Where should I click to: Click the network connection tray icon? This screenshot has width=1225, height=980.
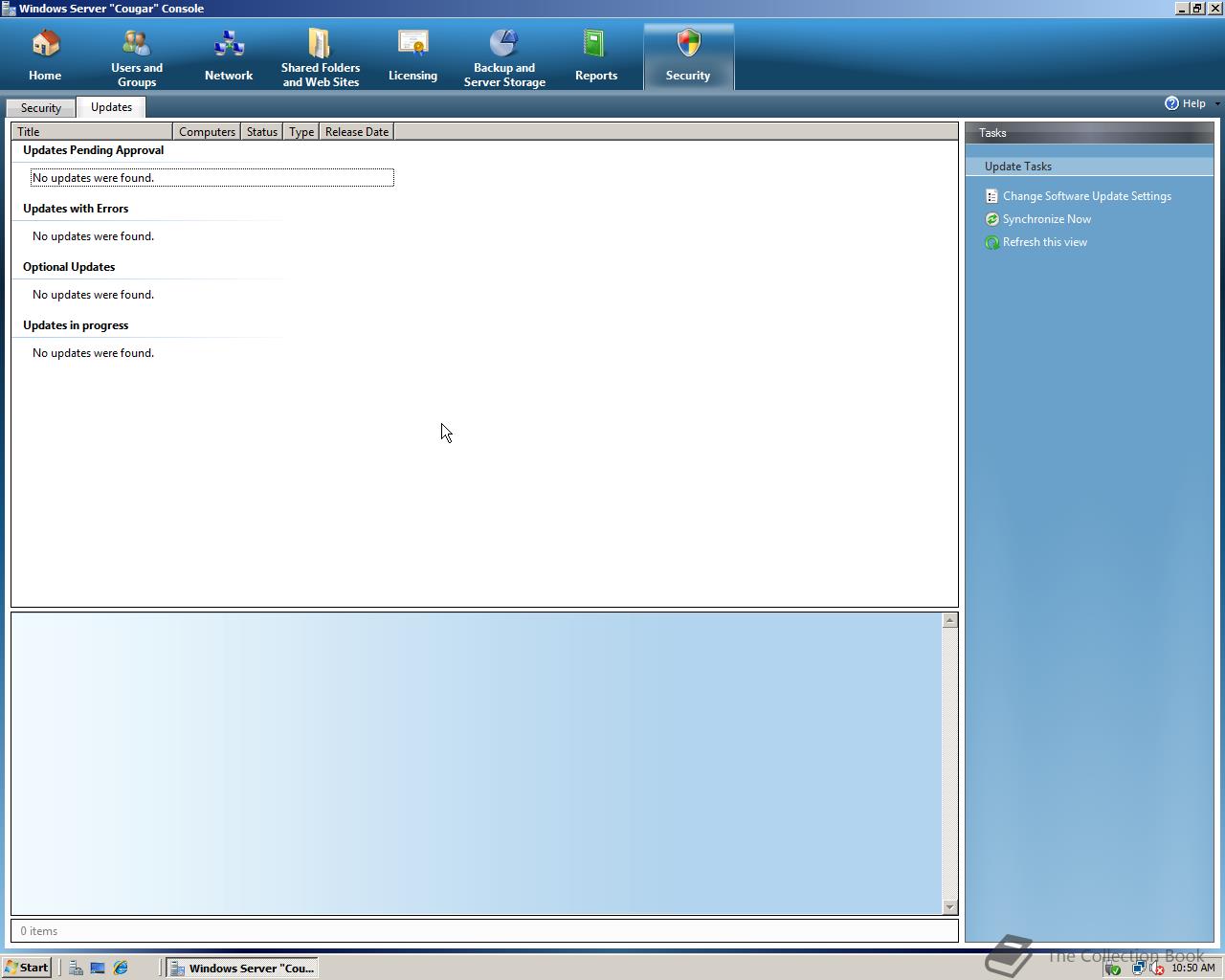[x=1139, y=968]
